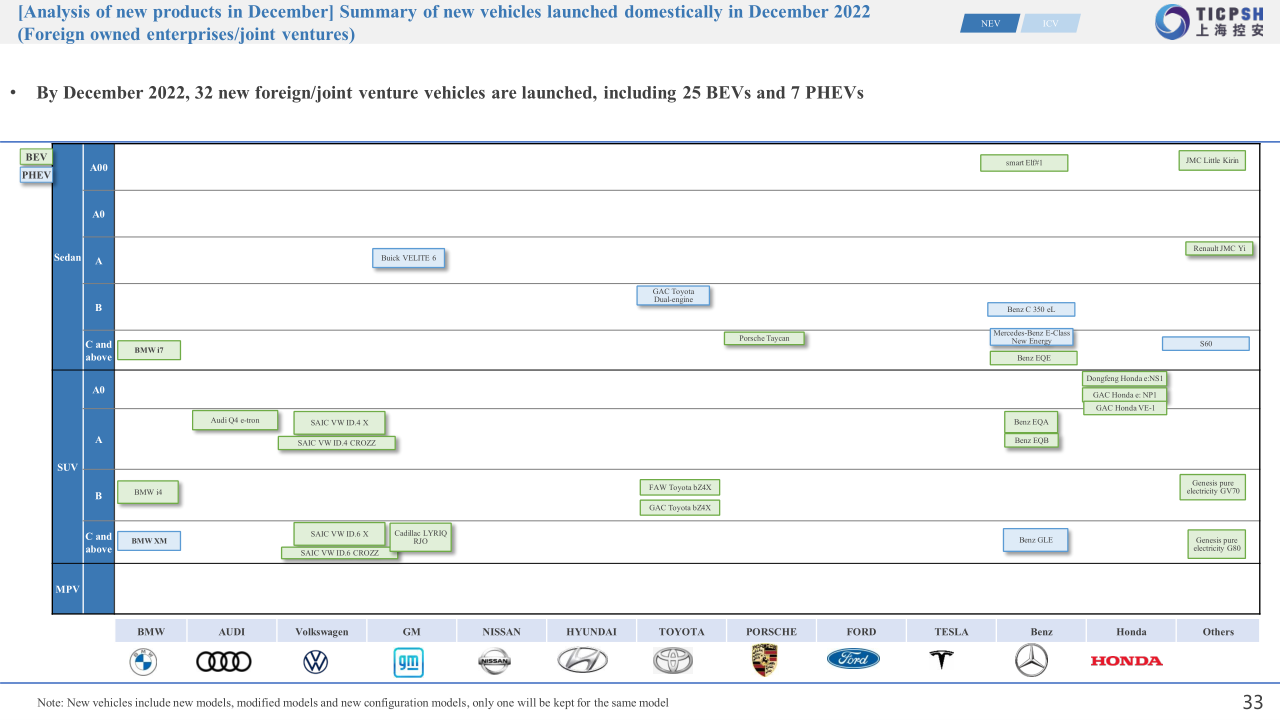Select the Audi Q4 e-tron box

tap(235, 420)
